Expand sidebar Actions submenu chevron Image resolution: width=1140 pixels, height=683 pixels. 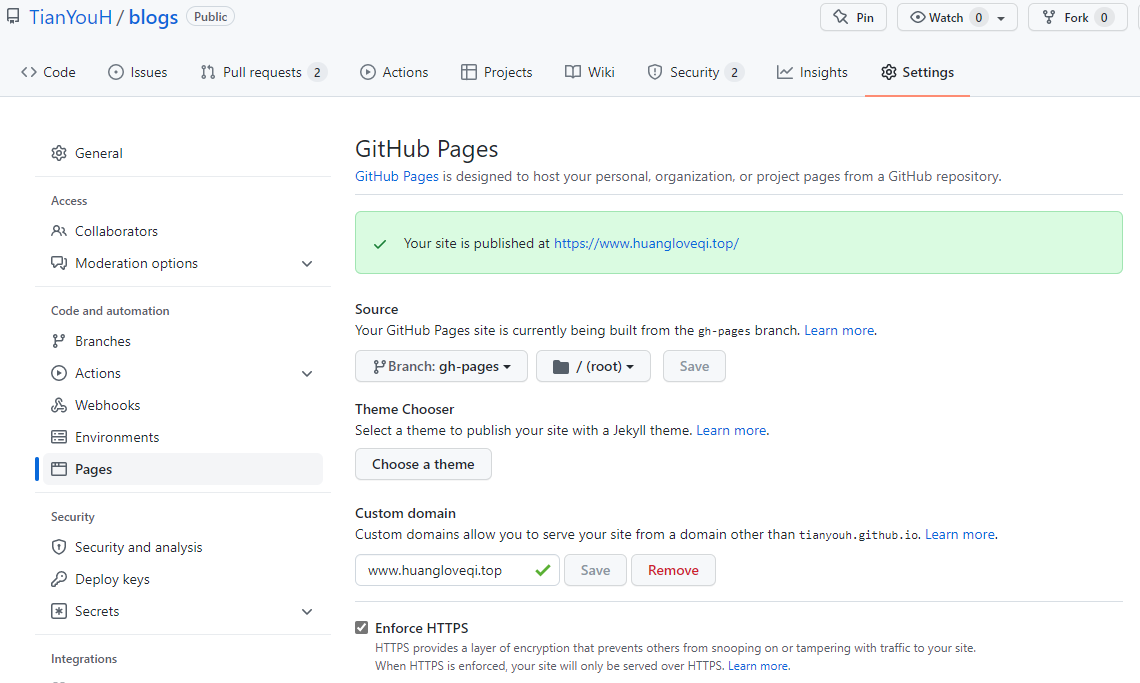click(x=307, y=373)
